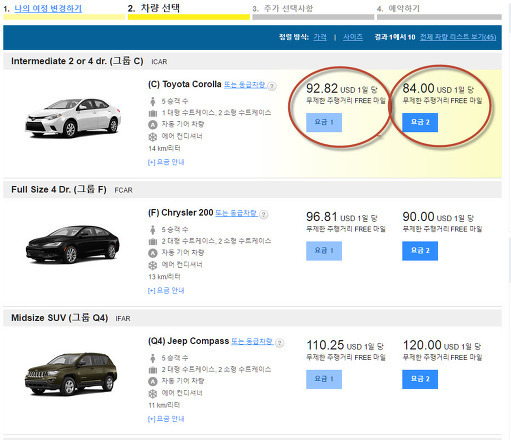Click automatic transmission icon for Jeep Compass
Viewport: 511px width, 440px height.
153,381
